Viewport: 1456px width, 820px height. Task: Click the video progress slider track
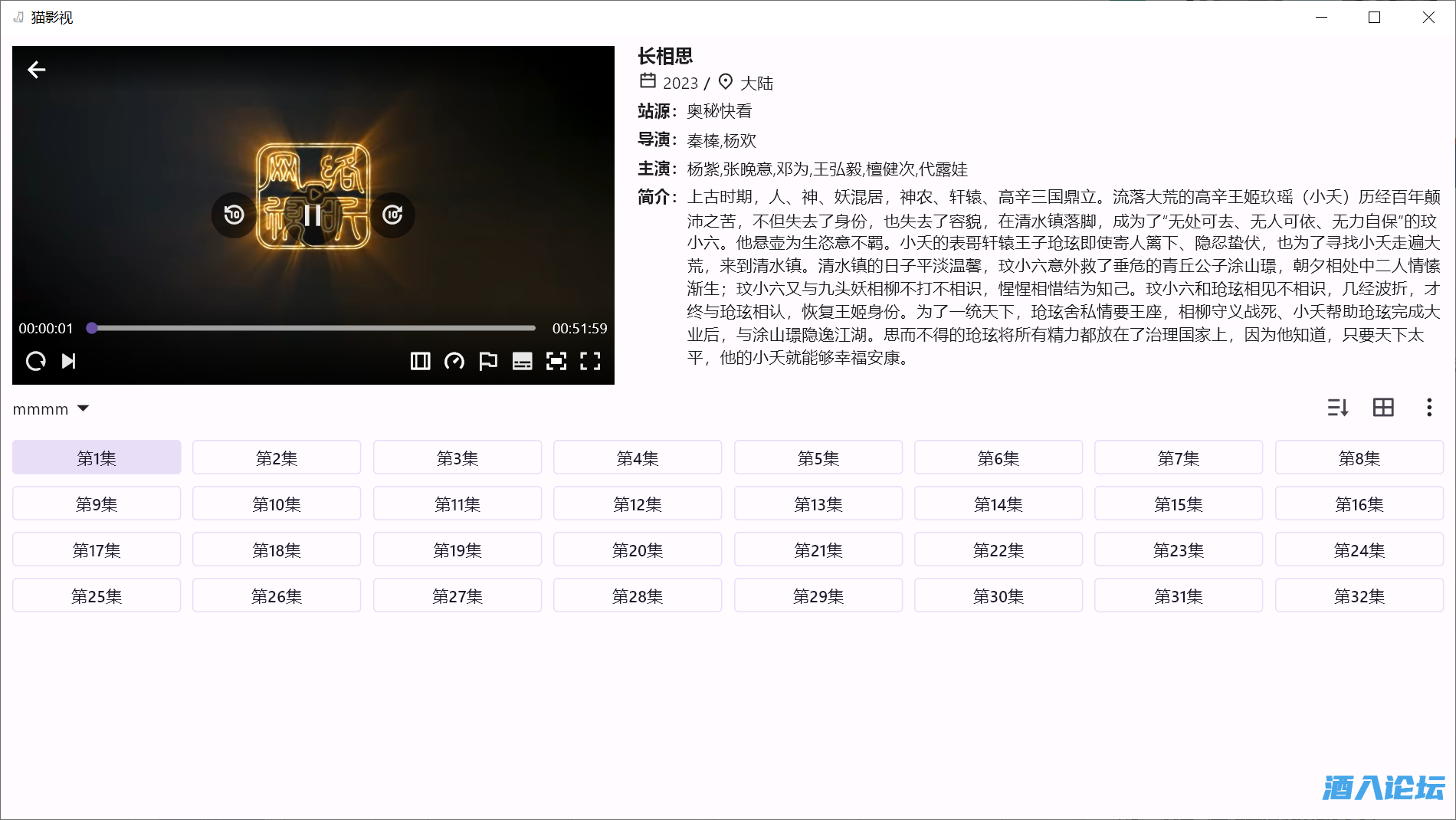(x=313, y=328)
